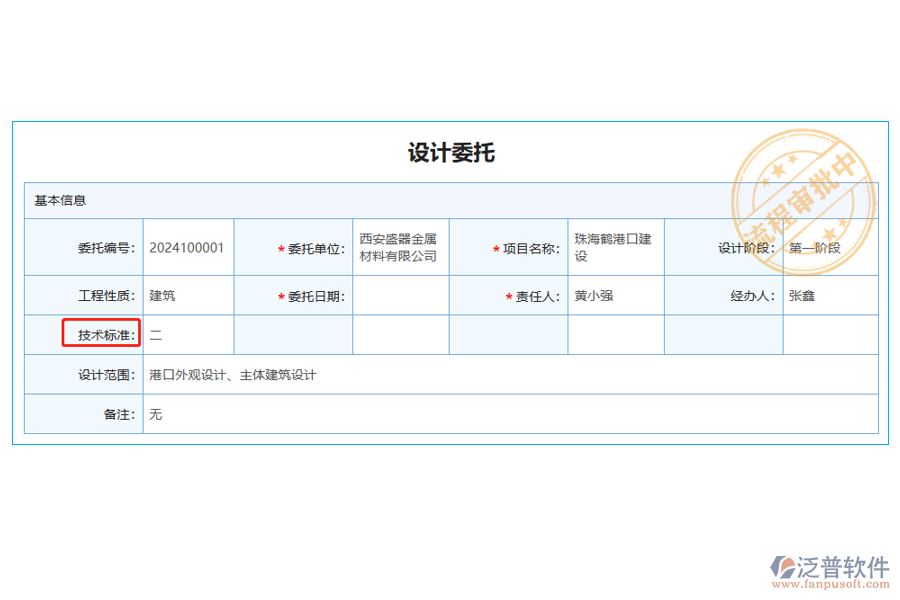Image resolution: width=900 pixels, height=600 pixels.
Task: Click the 项目名称 field showing 珠海鹤港口建设
Action: [614, 247]
